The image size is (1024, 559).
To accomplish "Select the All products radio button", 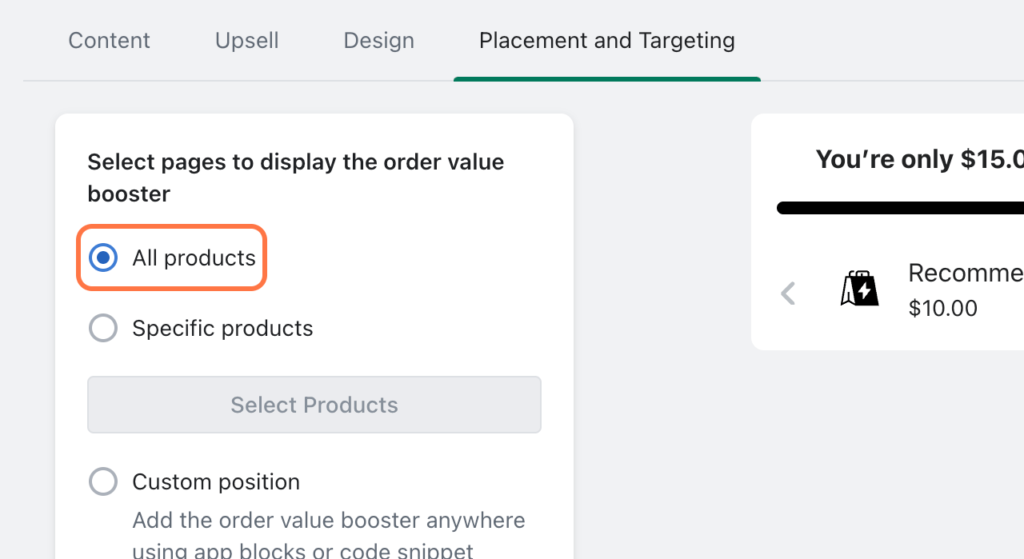I will [103, 258].
